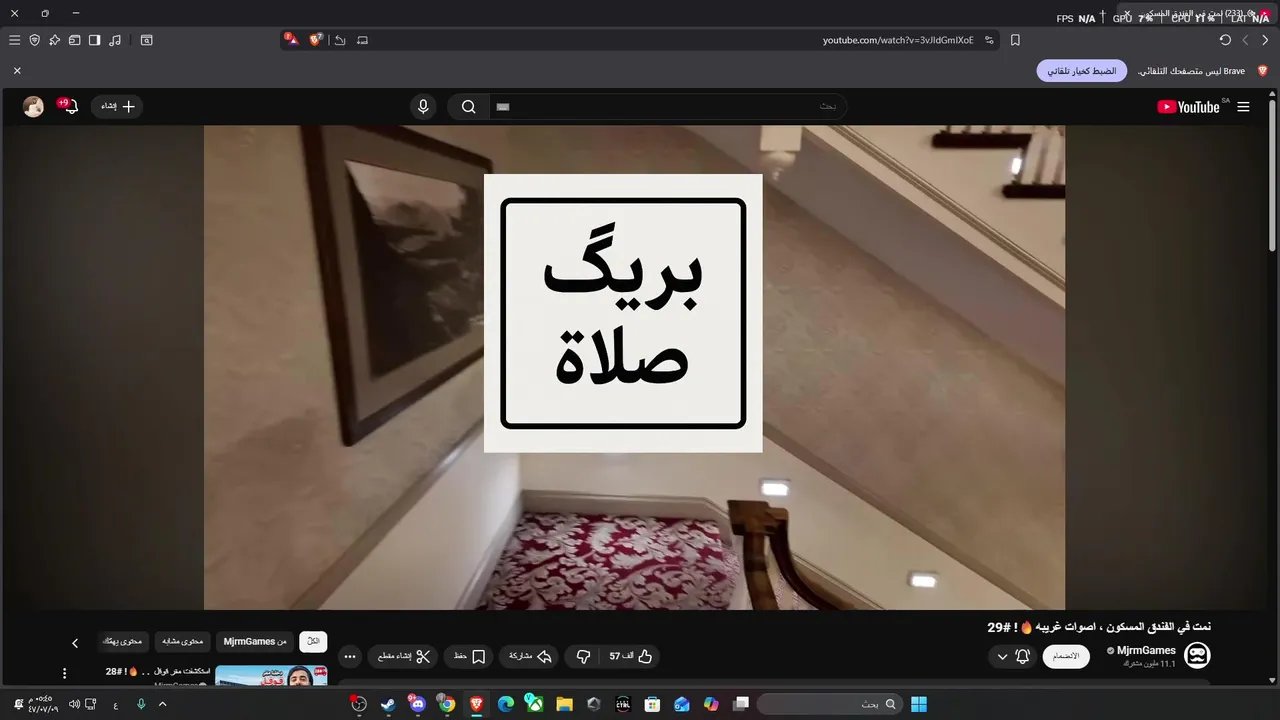Screen dimensions: 1280x720
Task: Open Microsoft Edge on taskbar
Action: [506, 704]
